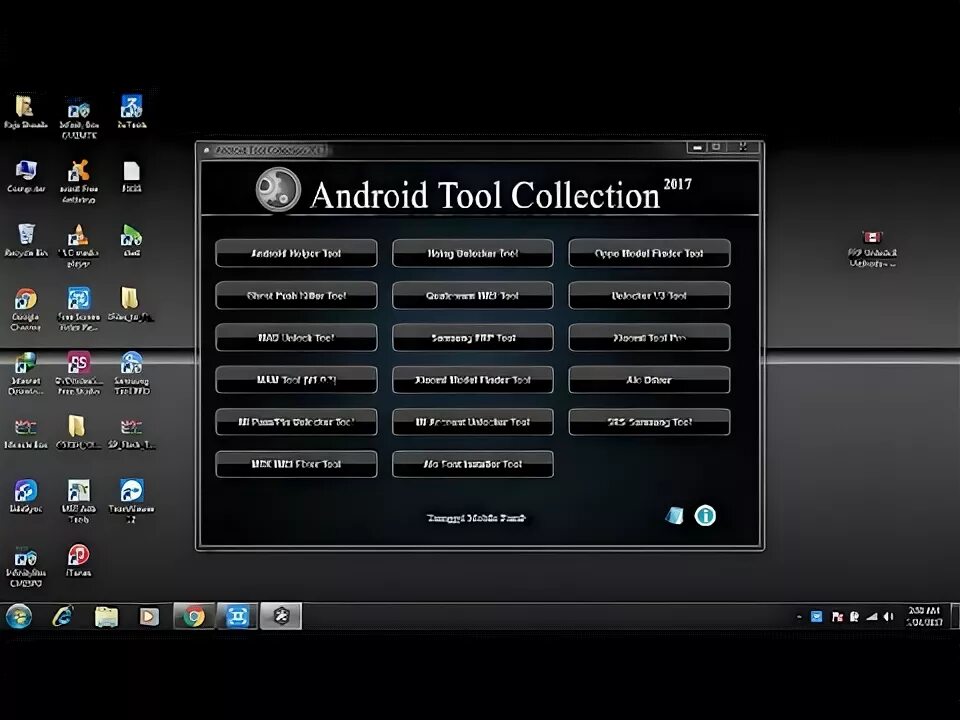Select the Internet Download Manager desktop shortcut
The width and height of the screenshot is (960, 720).
(x=26, y=373)
